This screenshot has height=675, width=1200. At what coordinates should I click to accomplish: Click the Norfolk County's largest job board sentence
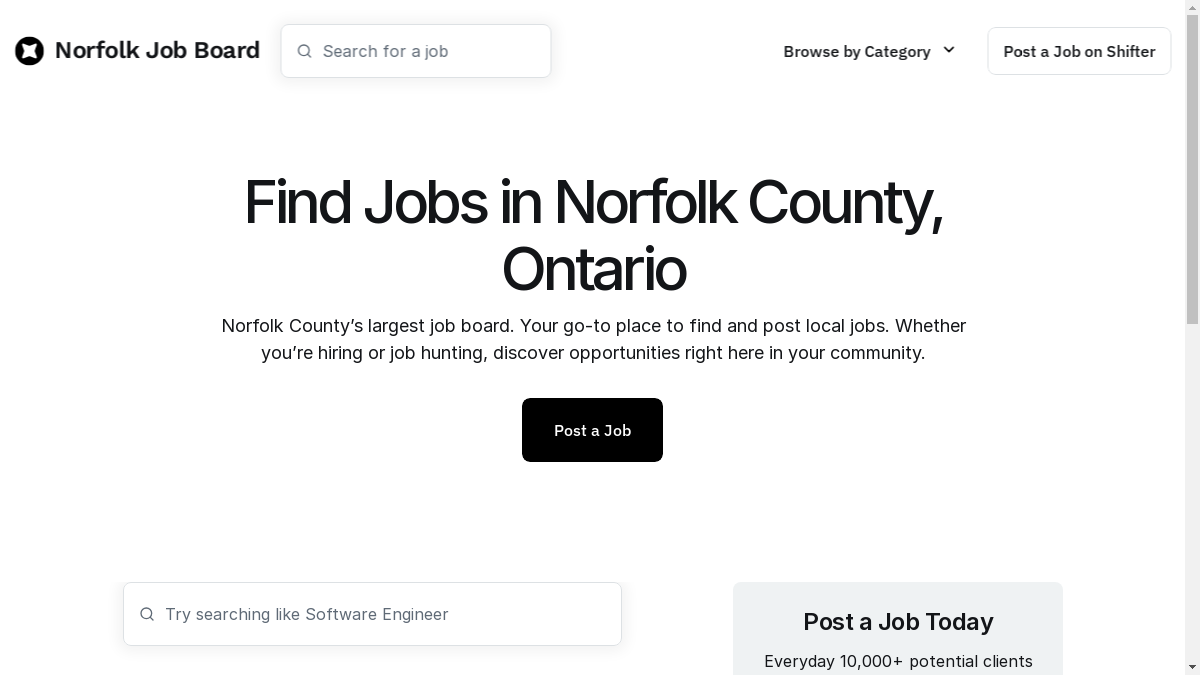(x=367, y=326)
